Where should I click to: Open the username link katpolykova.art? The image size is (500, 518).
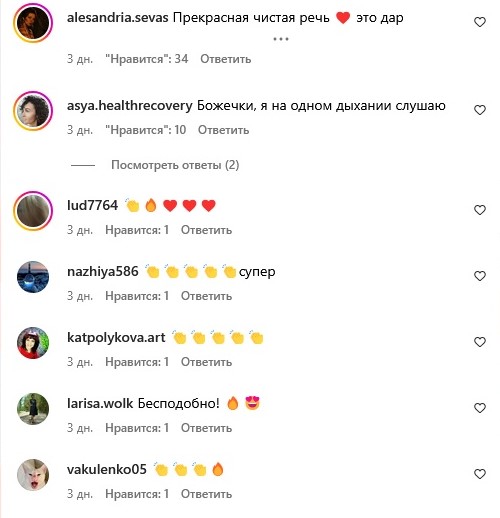[116, 338]
